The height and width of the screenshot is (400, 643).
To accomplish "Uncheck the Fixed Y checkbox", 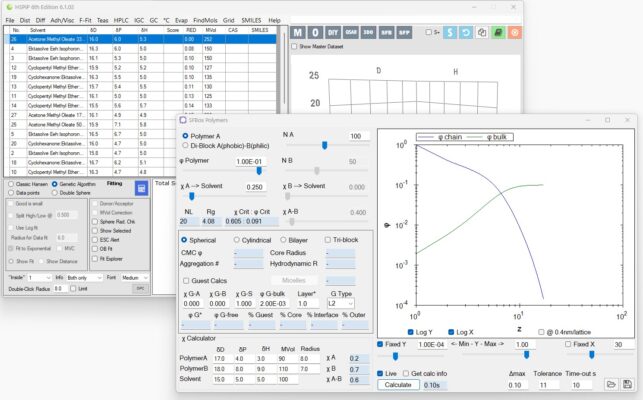I will (x=380, y=344).
